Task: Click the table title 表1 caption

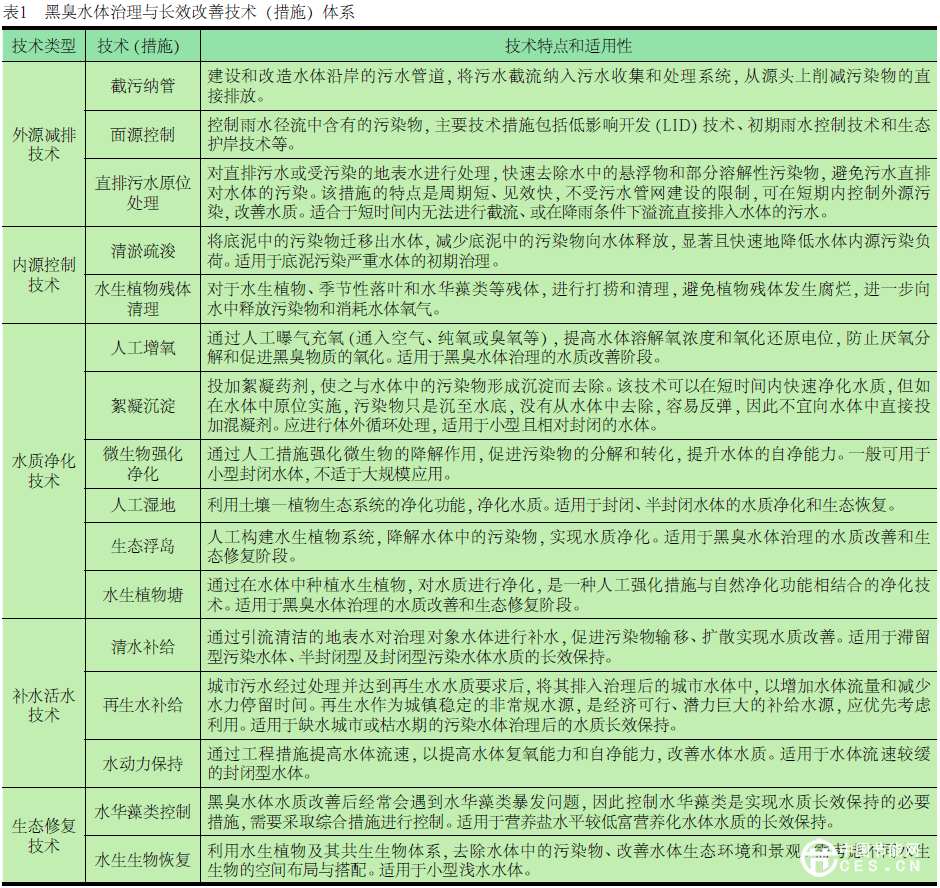Action: [179, 12]
